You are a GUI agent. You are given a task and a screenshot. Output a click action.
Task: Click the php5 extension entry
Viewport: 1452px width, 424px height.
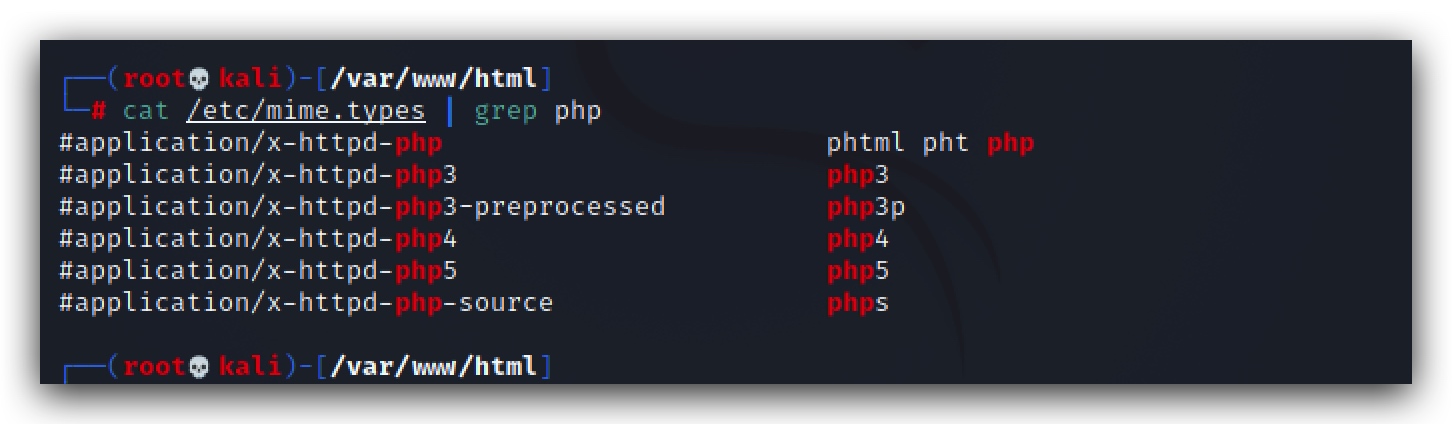(858, 271)
